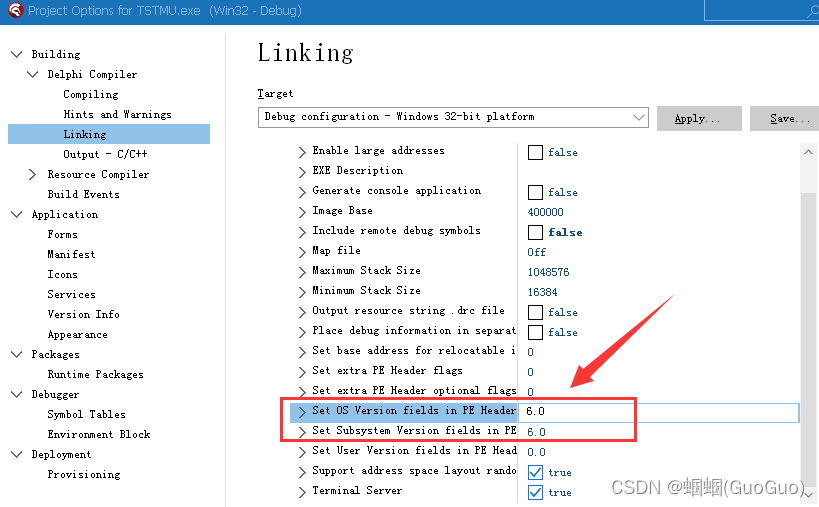Click User Version value 0.0
This screenshot has width=819, height=507.
click(x=536, y=452)
